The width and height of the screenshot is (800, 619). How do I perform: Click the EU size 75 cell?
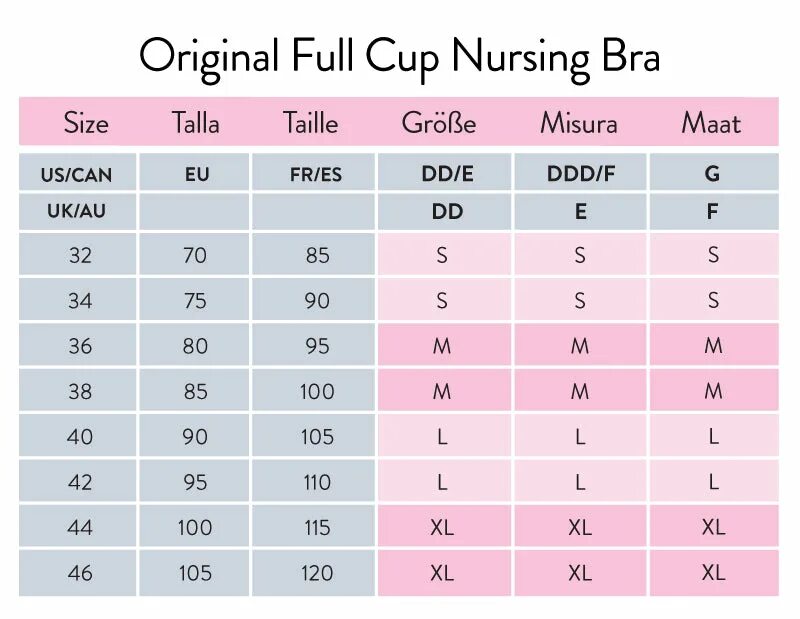(194, 300)
